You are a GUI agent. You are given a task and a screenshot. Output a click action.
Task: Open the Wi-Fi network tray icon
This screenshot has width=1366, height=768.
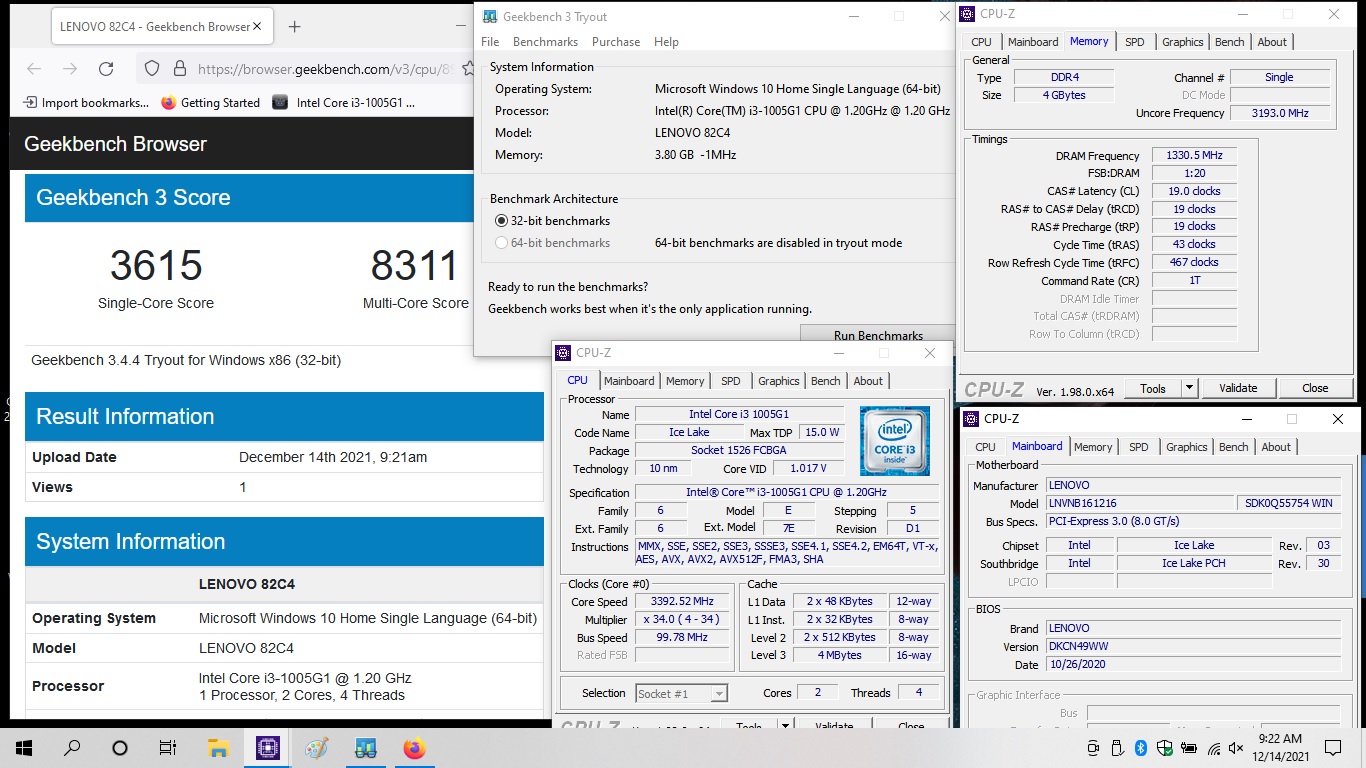[1214, 748]
